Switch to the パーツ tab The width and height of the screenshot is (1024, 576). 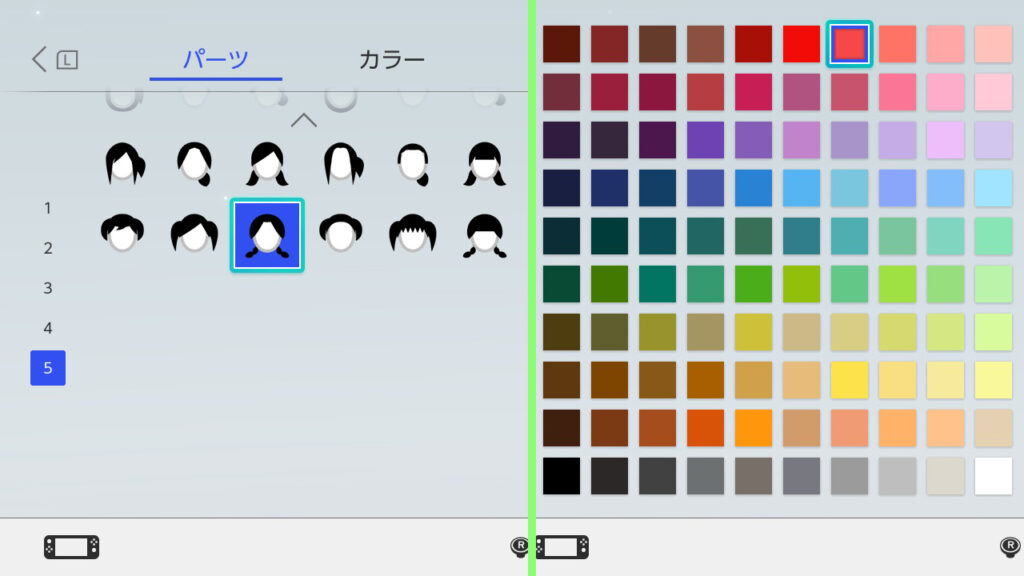click(216, 59)
